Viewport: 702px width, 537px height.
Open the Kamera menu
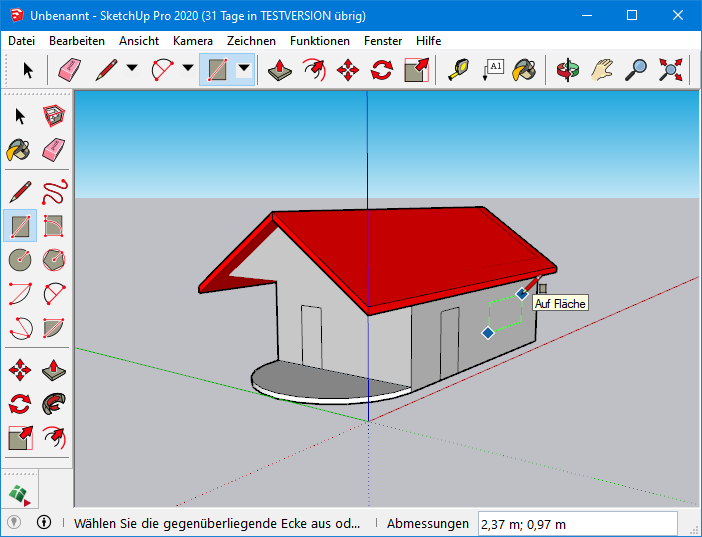point(192,41)
